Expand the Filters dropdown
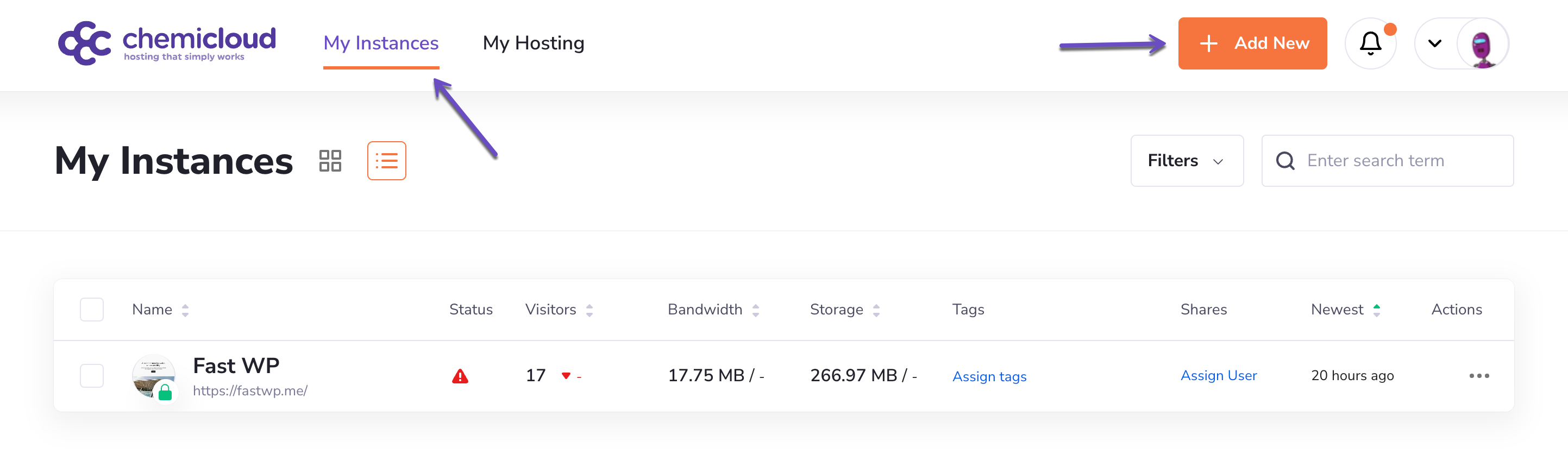Viewport: 1568px width, 454px height. tap(1187, 161)
